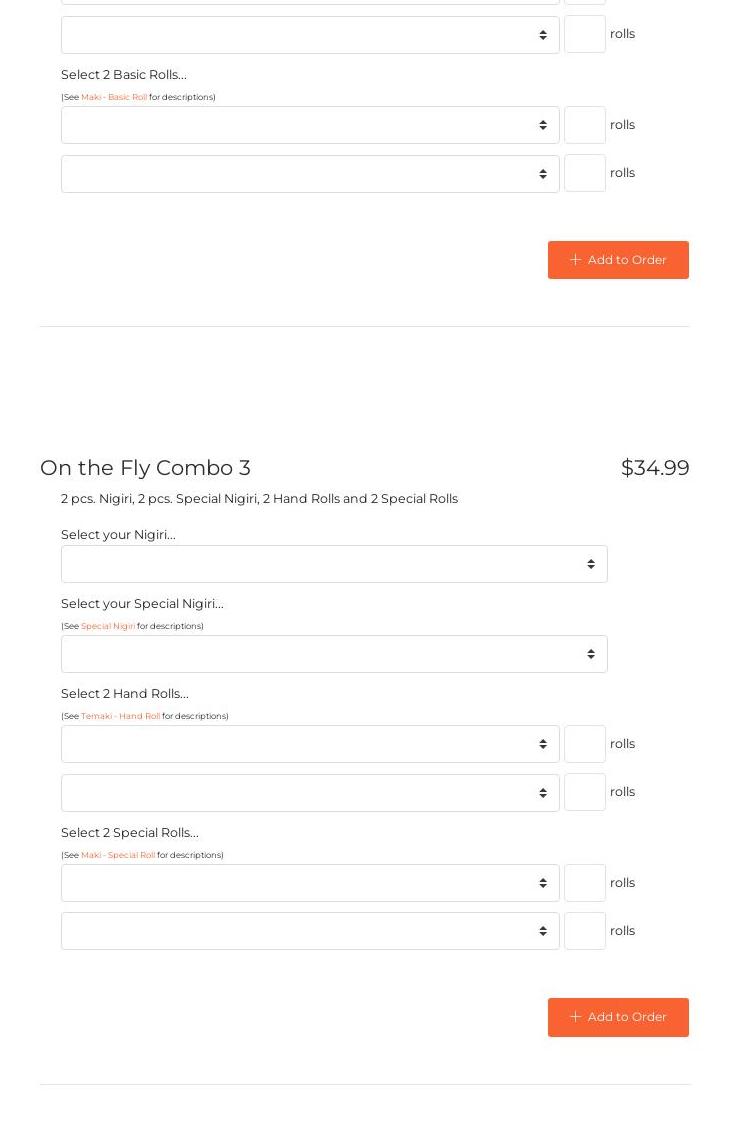Follow the Maki - Basic Roll link
The image size is (730, 1139).
[x=114, y=97]
